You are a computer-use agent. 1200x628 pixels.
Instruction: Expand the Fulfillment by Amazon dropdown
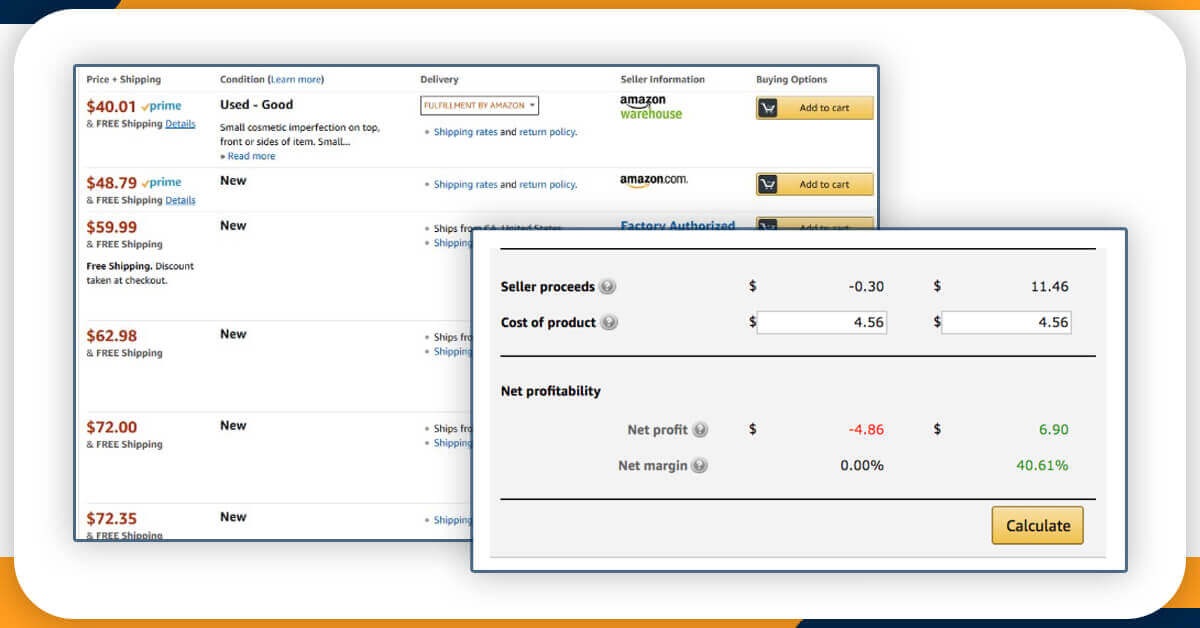point(479,105)
